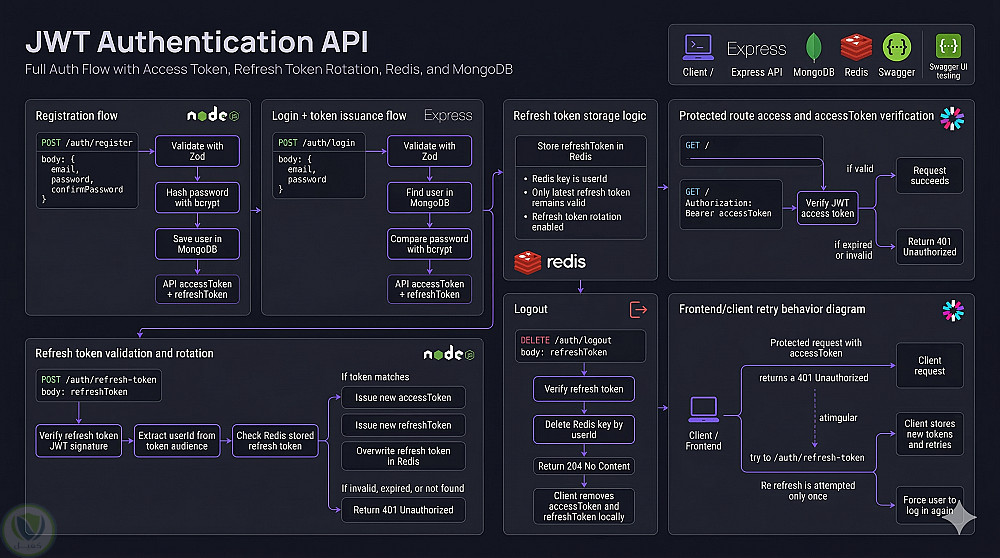Screen dimensions: 1000x558
Task: Click the Authorization: Bearer accessToken box
Action: (x=731, y=204)
